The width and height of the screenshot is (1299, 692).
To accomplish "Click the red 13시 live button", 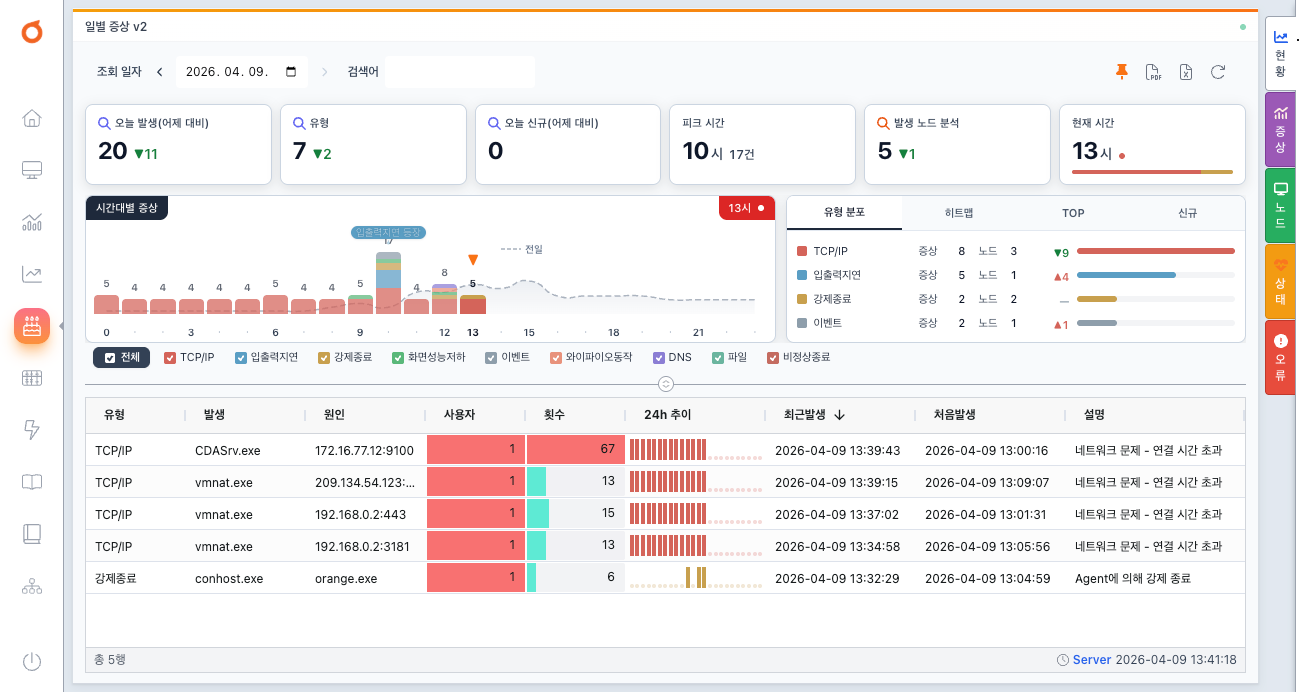I will pyautogui.click(x=747, y=208).
